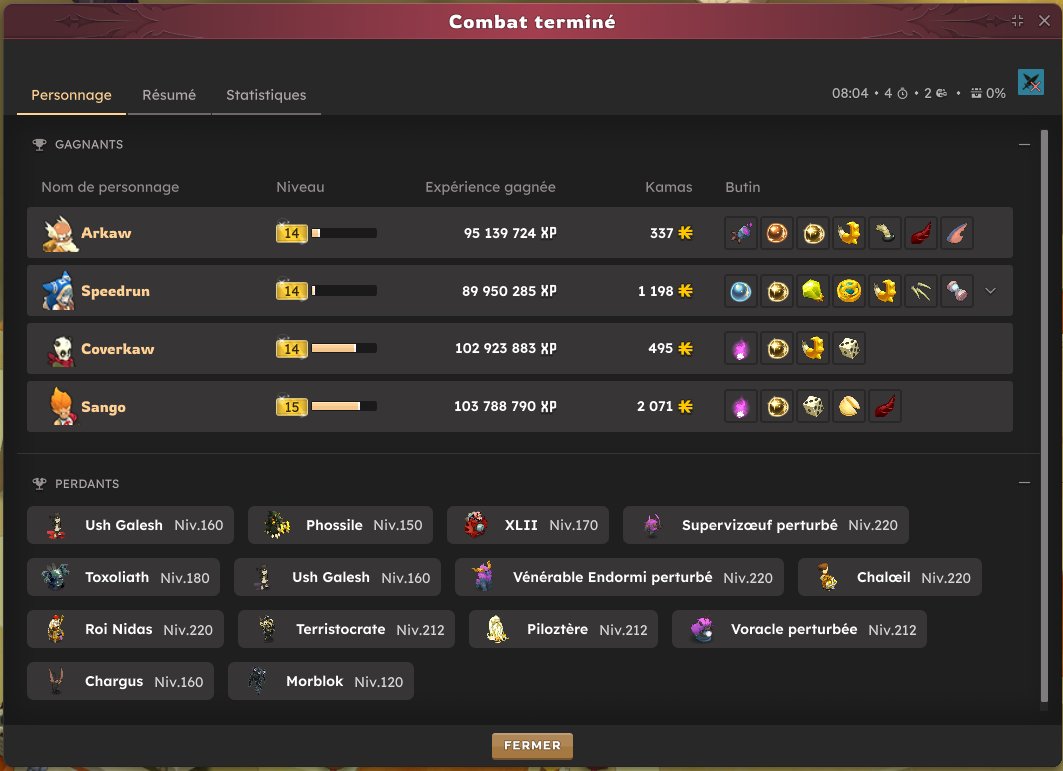Click Speedrun's golden wing loot item
Viewport: 1063px width, 771px height.
885,292
